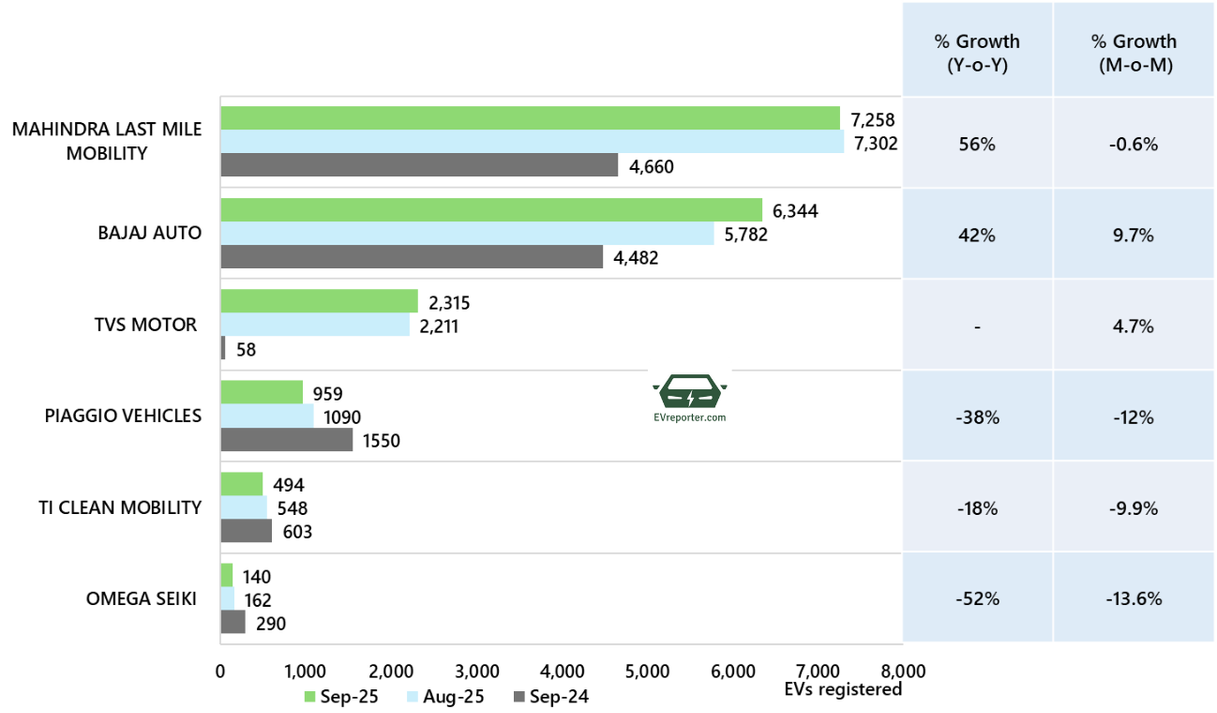The height and width of the screenshot is (713, 1217).
Task: Click Bajaj Auto's light blue Aug-25 bar
Action: [x=467, y=234]
